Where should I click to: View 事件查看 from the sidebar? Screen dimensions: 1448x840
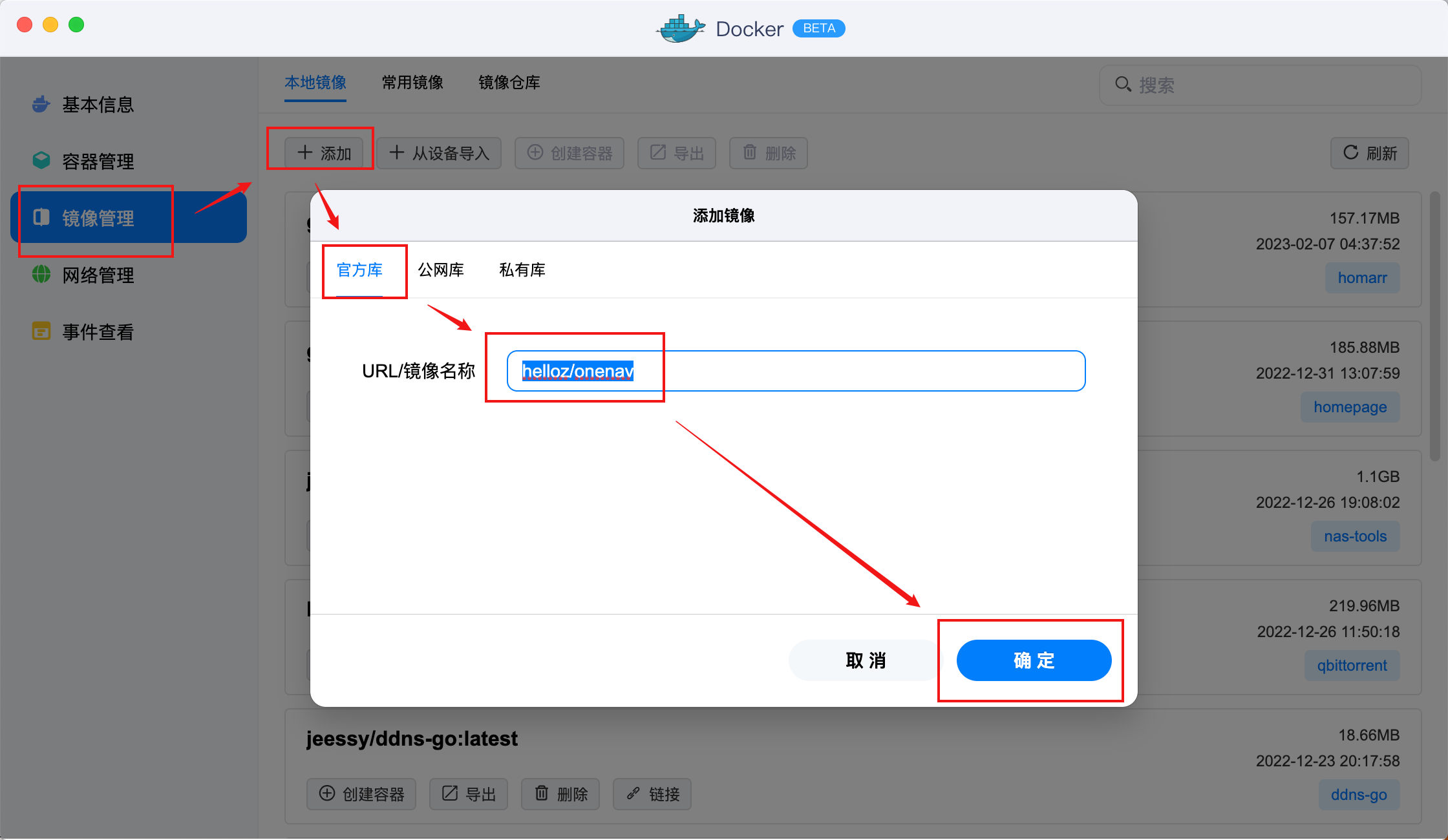98,331
